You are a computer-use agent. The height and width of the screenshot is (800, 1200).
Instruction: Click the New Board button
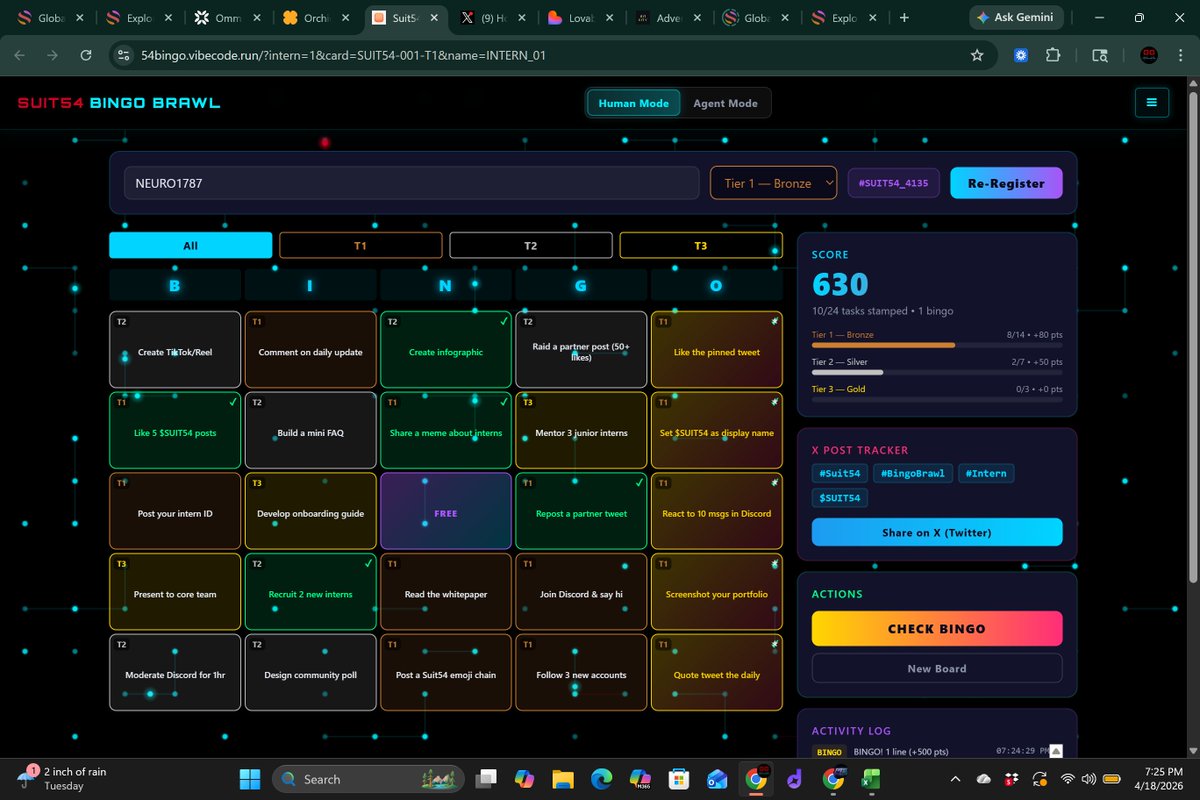(x=937, y=668)
